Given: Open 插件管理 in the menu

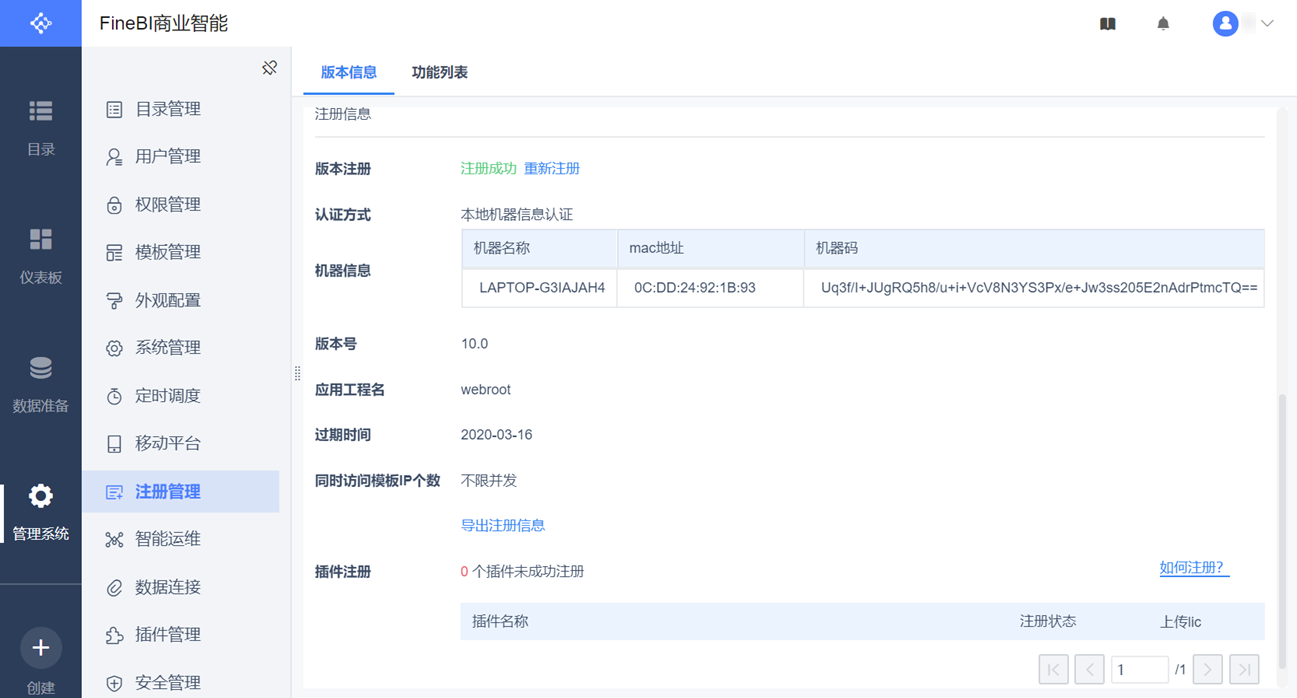Looking at the screenshot, I should (x=168, y=634).
